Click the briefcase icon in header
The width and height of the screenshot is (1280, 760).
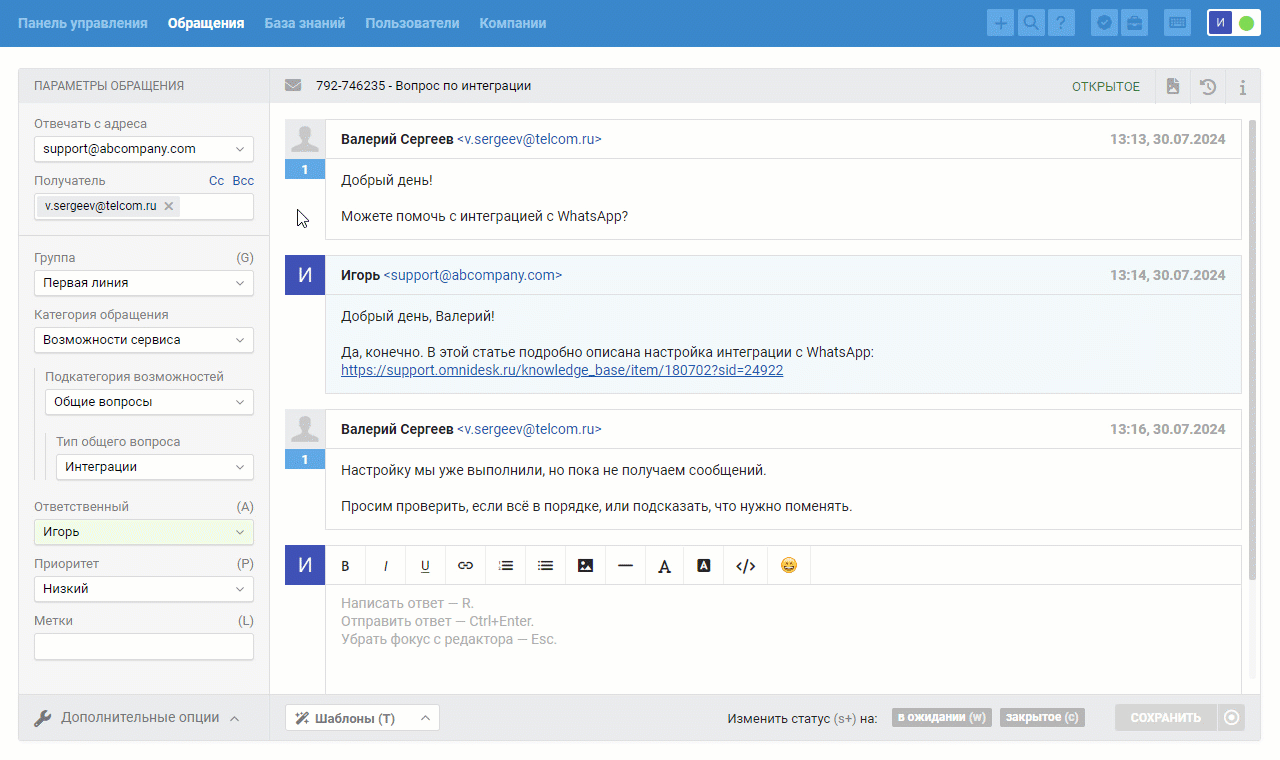tap(1135, 23)
